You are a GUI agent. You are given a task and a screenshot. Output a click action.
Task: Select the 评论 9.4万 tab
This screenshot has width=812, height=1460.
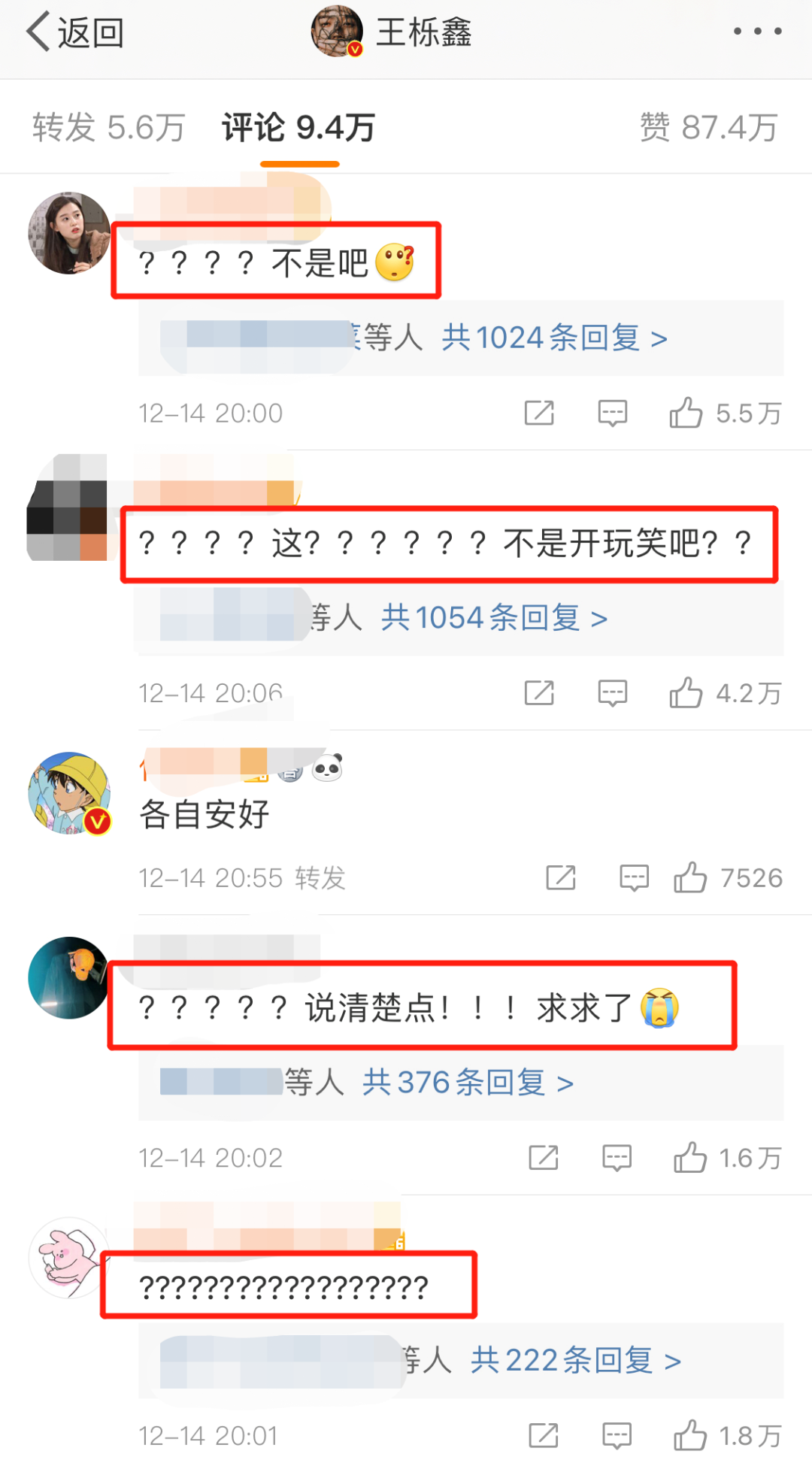click(298, 127)
